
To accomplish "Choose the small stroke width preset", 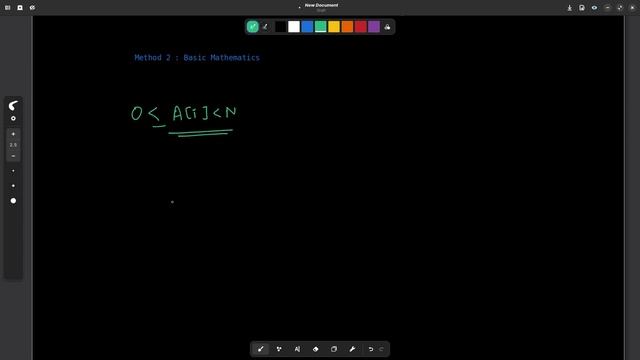I will (13, 171).
